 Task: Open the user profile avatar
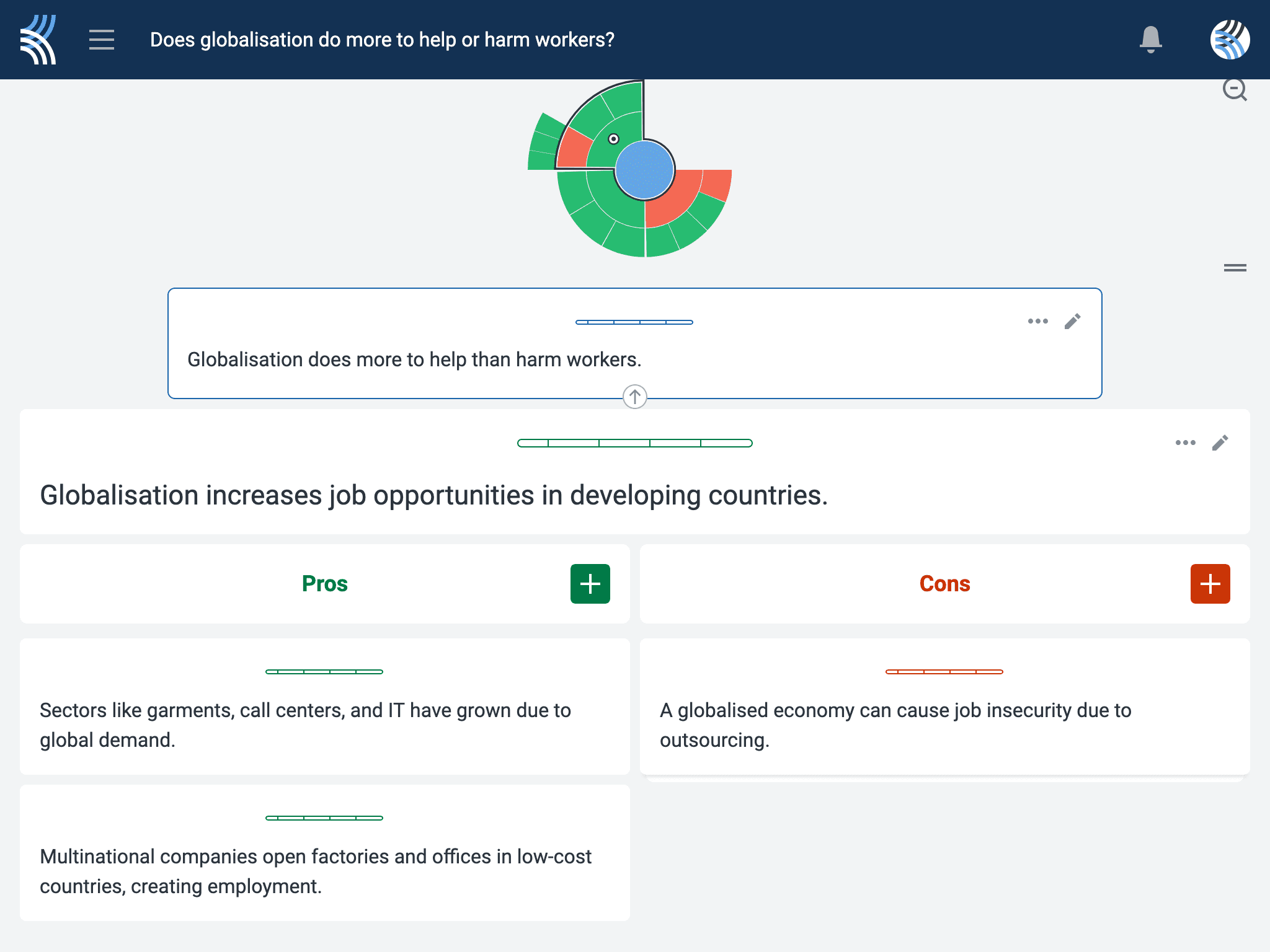1230,40
